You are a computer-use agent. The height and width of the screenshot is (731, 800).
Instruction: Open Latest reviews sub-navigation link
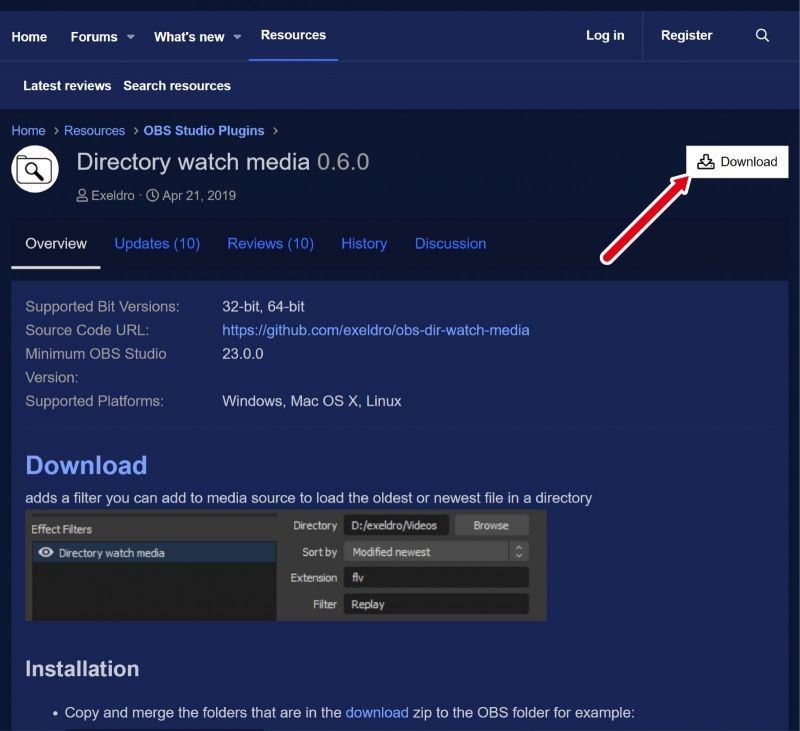point(67,86)
